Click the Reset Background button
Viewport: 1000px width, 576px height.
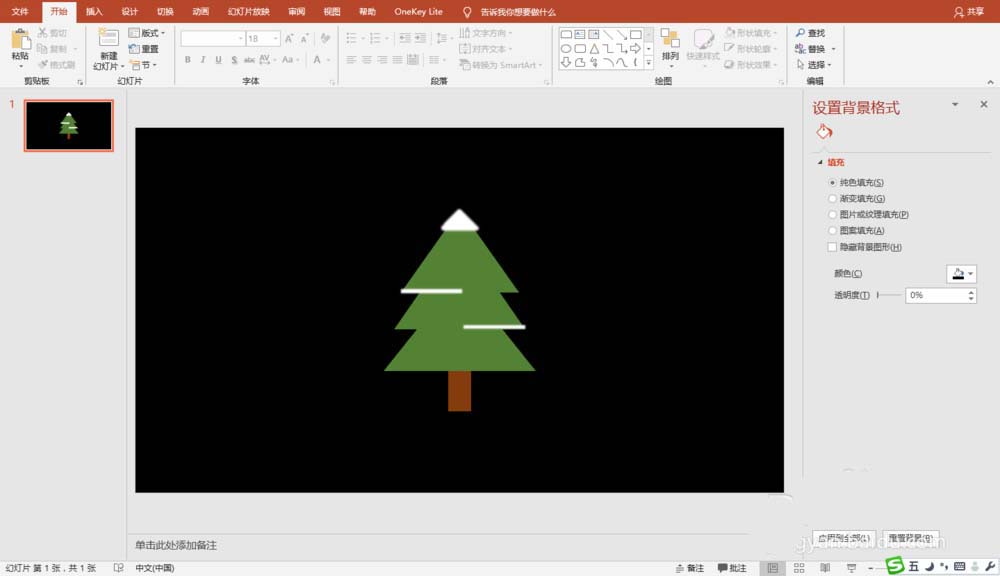[911, 538]
